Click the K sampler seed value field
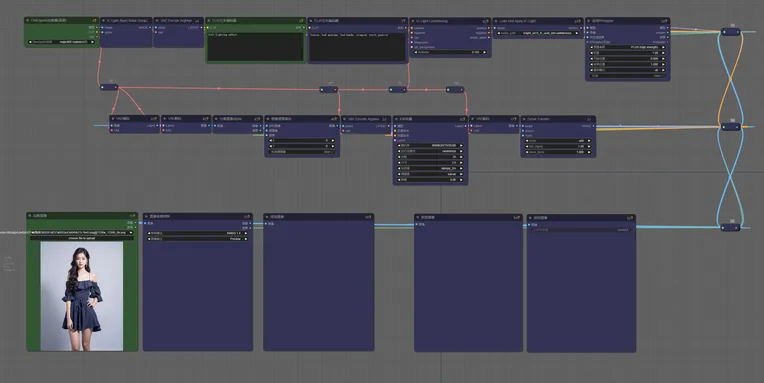The height and width of the screenshot is (383, 764). (430, 145)
